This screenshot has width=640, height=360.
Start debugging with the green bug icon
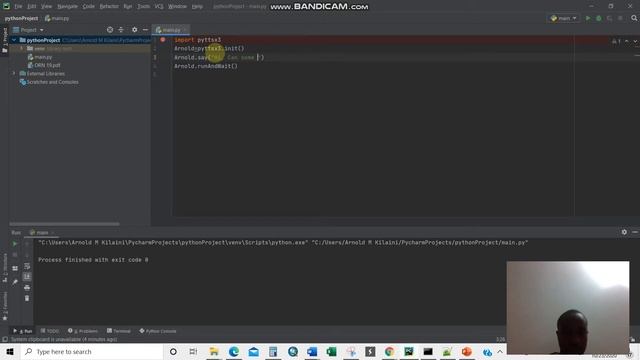[599, 18]
